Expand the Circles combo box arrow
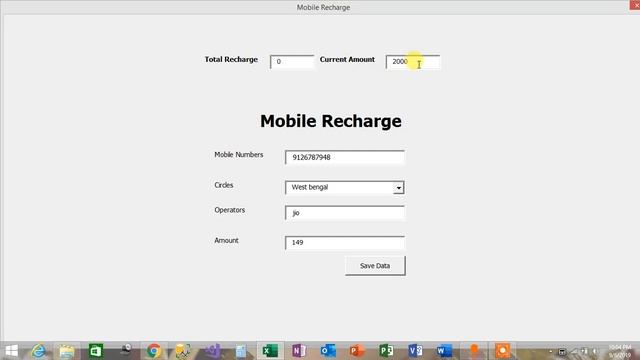Image resolution: width=640 pixels, height=360 pixels. tap(398, 188)
